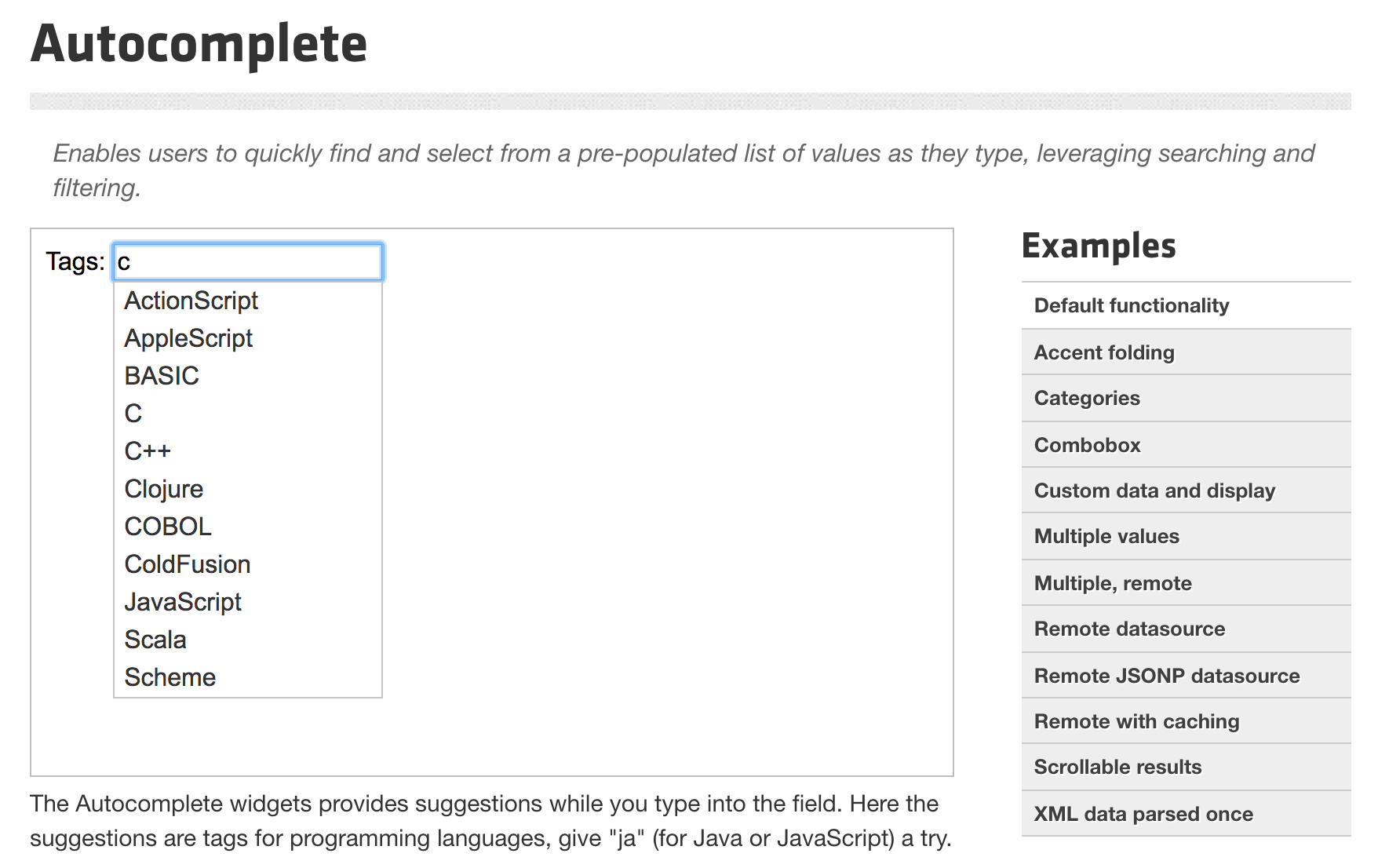This screenshot has width=1378, height=868.
Task: Select "Scheme" at the bottom of suggestions
Action: pyautogui.click(x=170, y=677)
